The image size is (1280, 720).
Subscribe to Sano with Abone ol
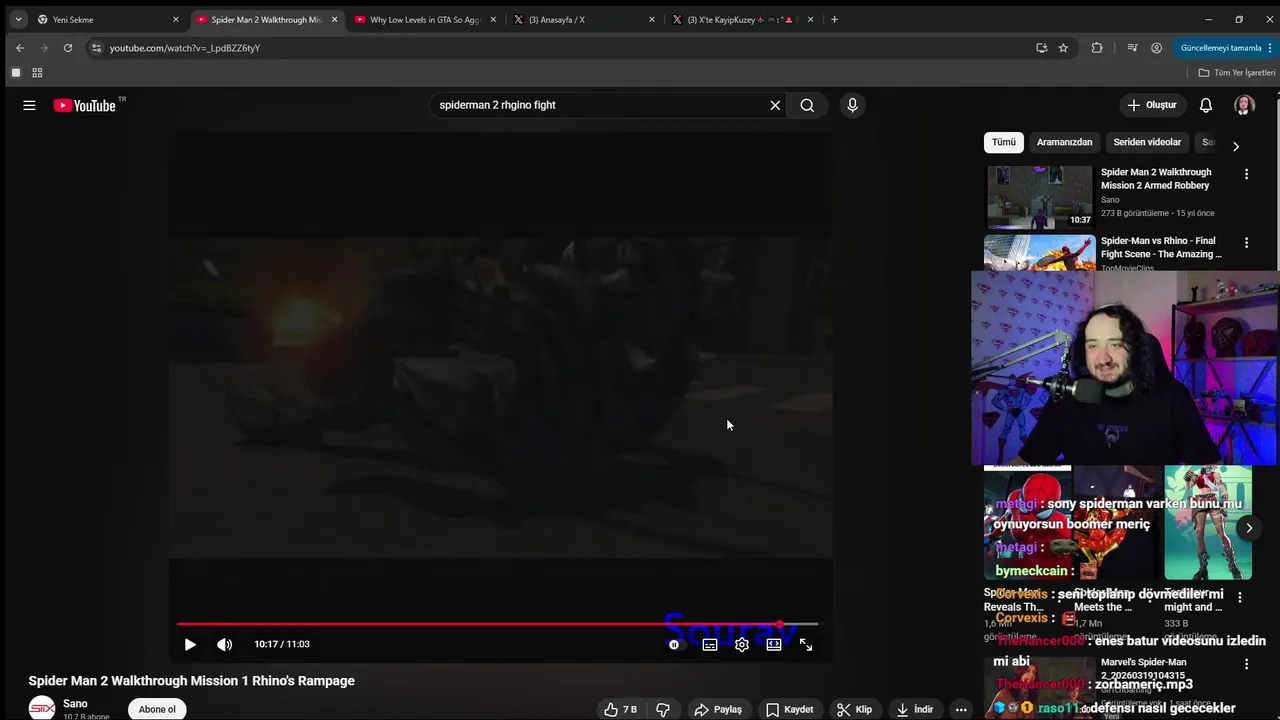pos(157,709)
